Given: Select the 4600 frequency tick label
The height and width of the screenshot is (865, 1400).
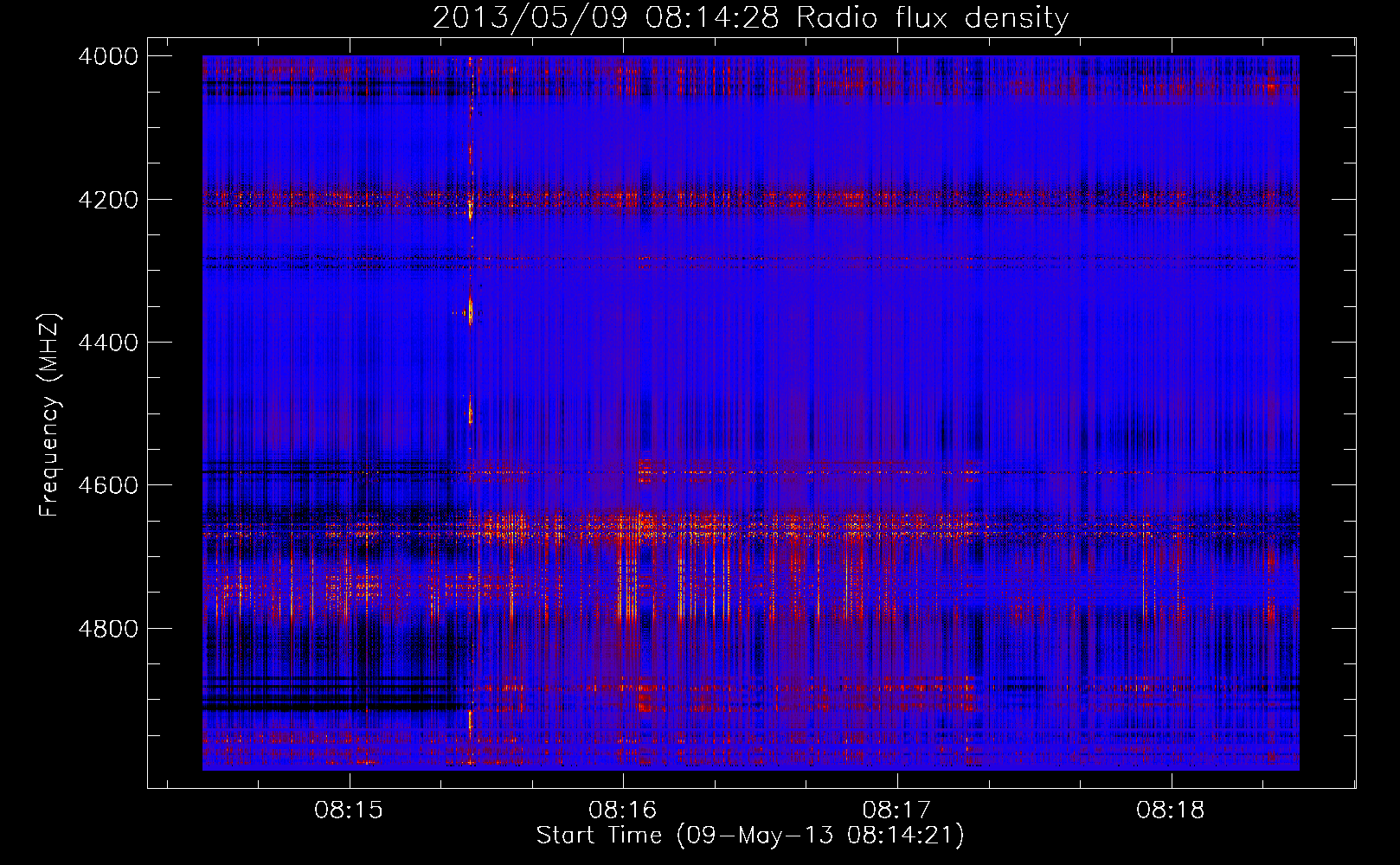Looking at the screenshot, I should point(108,485).
